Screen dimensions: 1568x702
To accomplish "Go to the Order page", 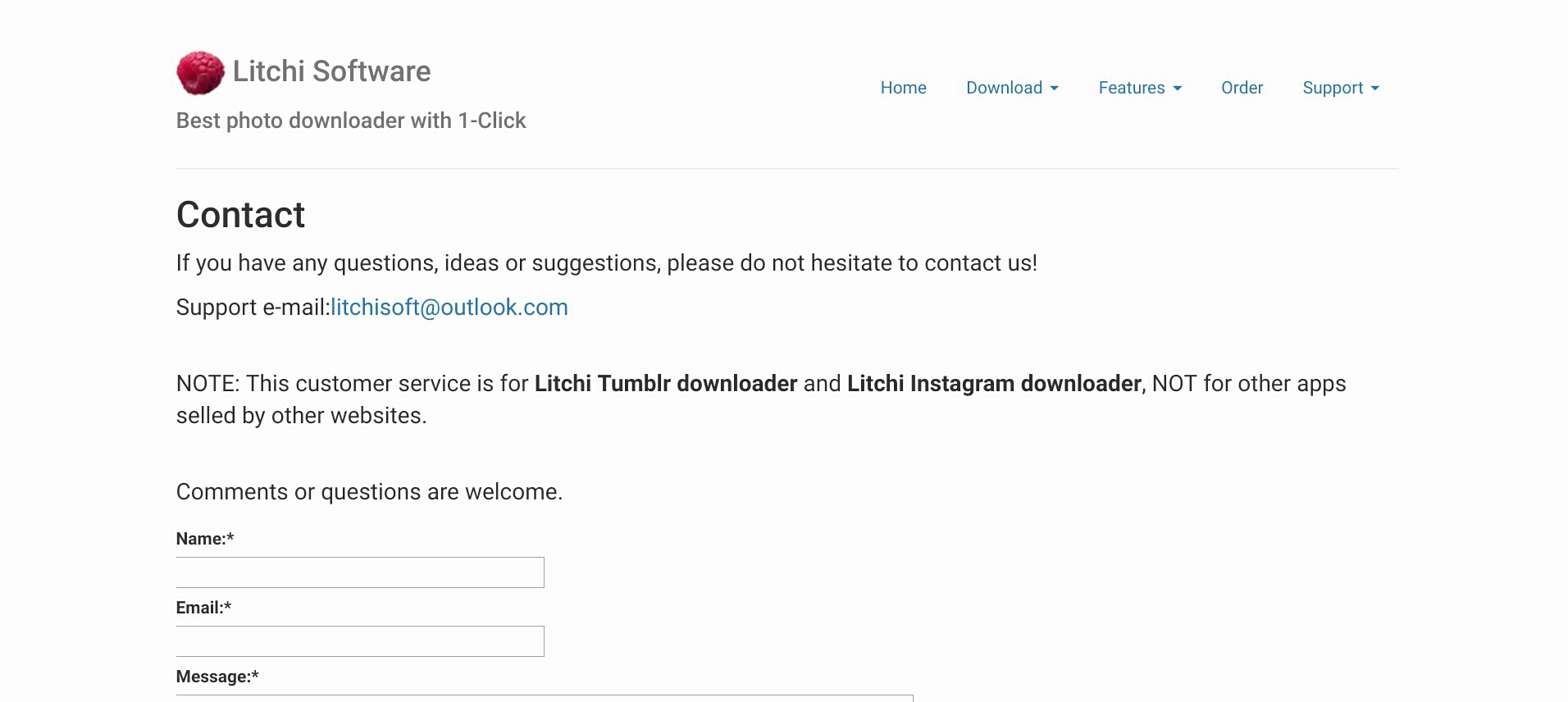I will [1242, 88].
